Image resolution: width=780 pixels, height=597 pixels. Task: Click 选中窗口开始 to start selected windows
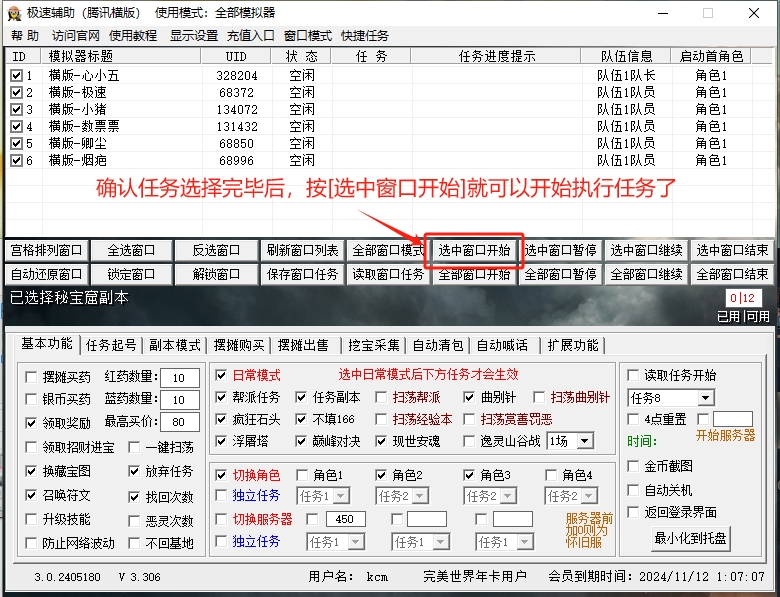point(475,250)
